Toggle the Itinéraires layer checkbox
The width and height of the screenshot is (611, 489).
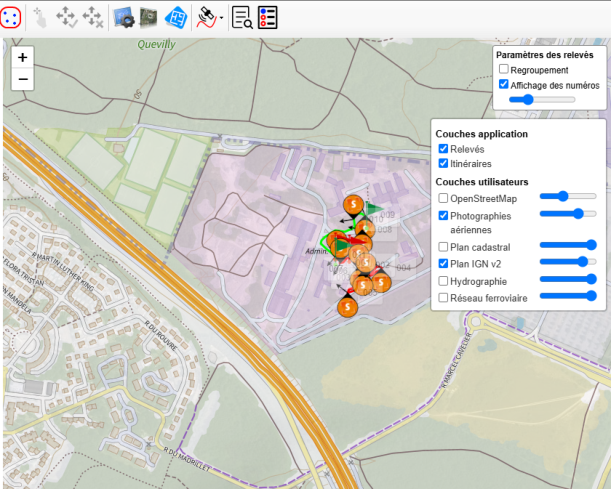click(x=444, y=163)
